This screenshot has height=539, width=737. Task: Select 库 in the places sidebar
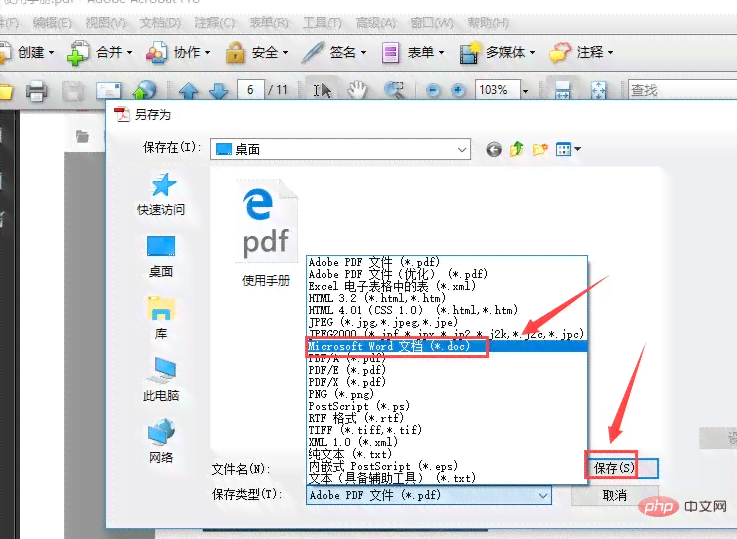point(161,317)
